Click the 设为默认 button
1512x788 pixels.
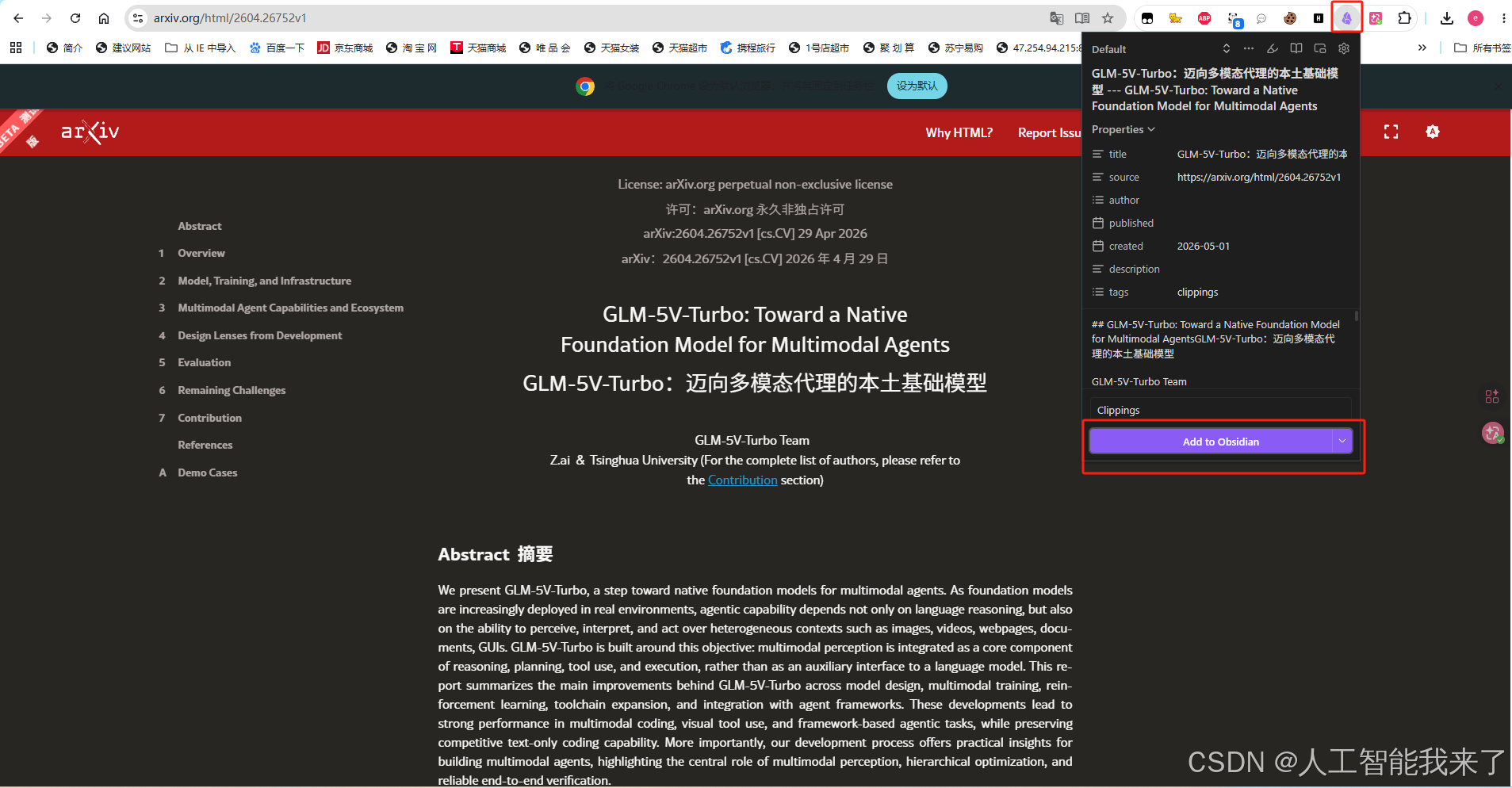(x=917, y=86)
